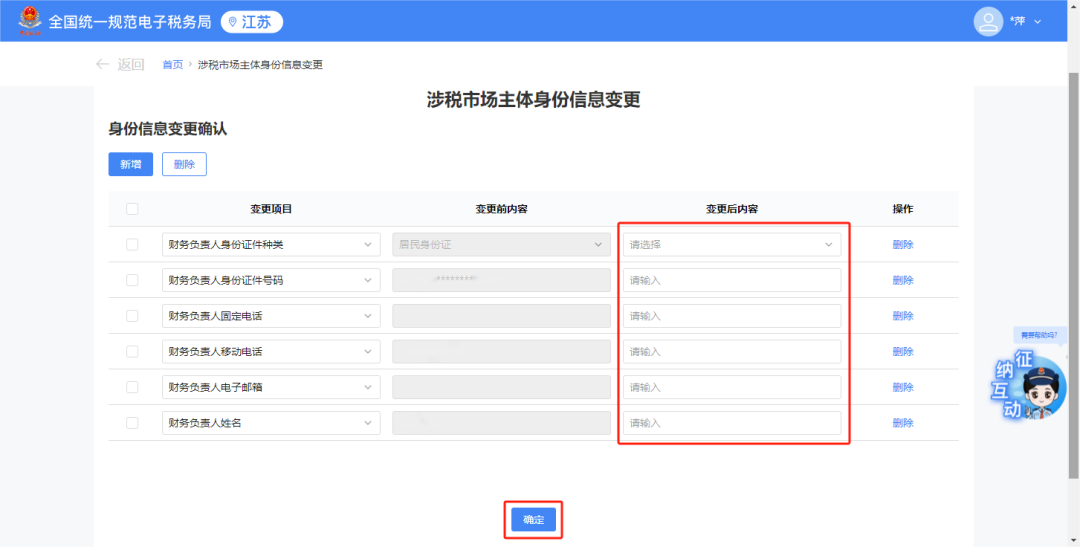Click the 变更项目 column header
Image resolution: width=1080 pixels, height=547 pixels.
[x=271, y=209]
